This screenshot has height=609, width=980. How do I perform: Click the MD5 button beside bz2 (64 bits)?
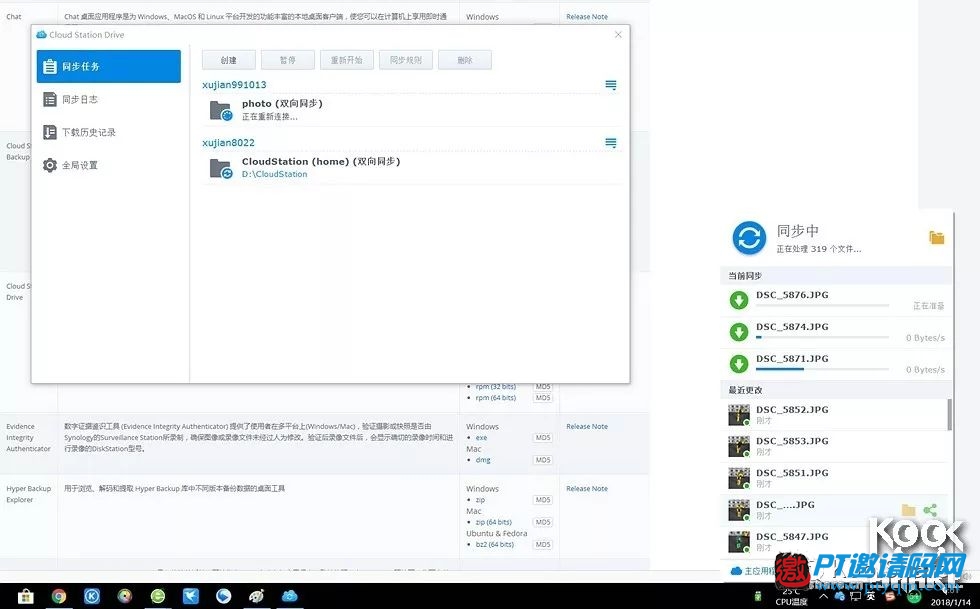[542, 545]
